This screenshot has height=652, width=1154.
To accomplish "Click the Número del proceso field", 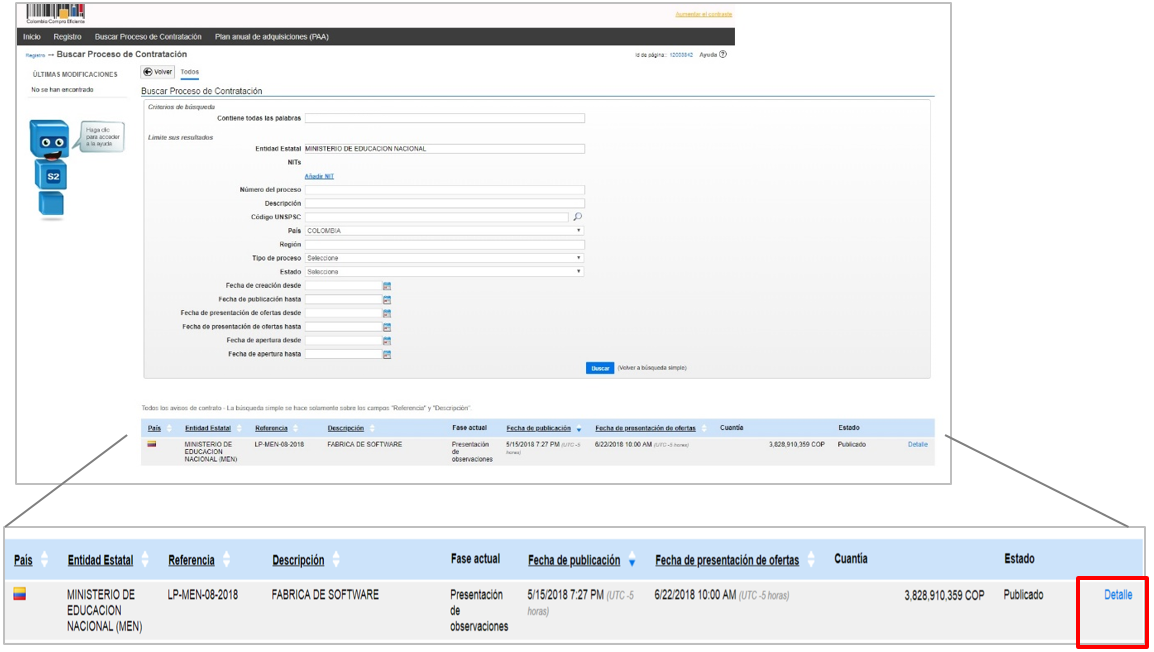I will coord(445,190).
